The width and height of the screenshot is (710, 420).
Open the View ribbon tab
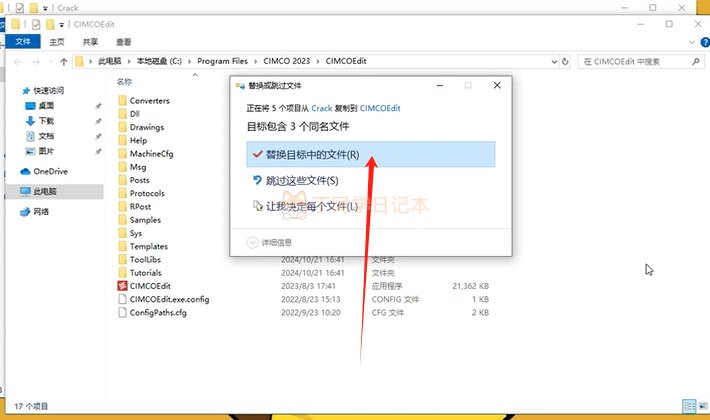[124, 42]
